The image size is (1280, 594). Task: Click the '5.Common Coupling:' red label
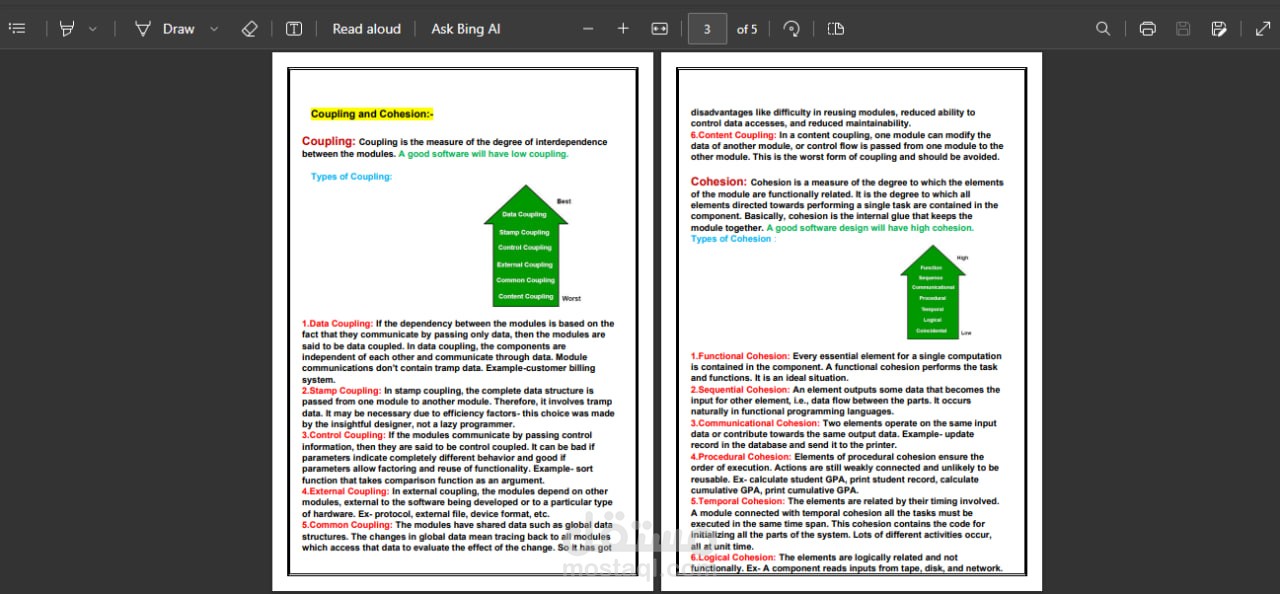point(347,525)
